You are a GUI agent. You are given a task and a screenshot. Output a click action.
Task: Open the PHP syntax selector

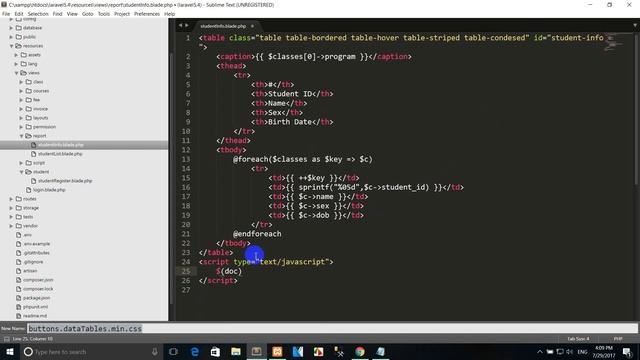618,339
